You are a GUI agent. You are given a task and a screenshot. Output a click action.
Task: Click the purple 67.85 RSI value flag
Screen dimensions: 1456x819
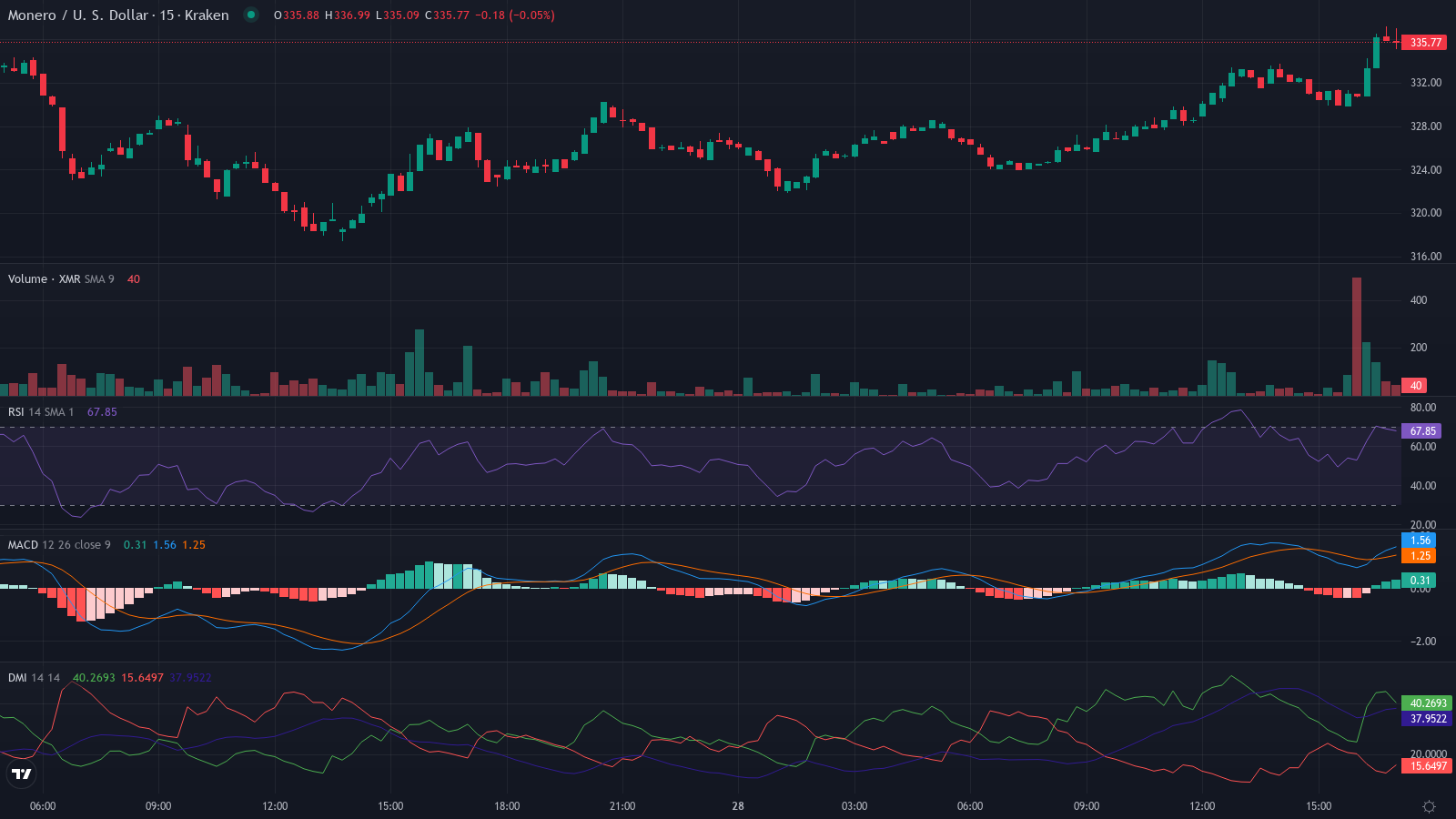click(1422, 430)
